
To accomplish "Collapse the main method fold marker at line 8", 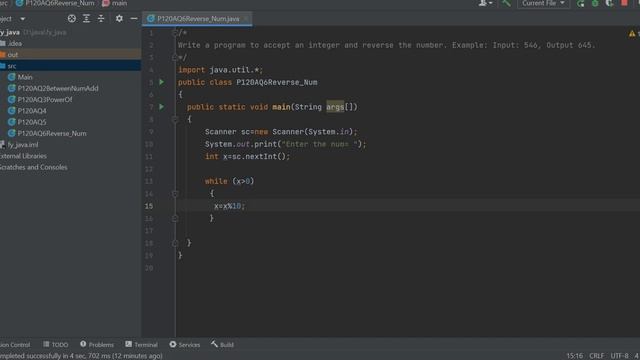I will [175, 119].
